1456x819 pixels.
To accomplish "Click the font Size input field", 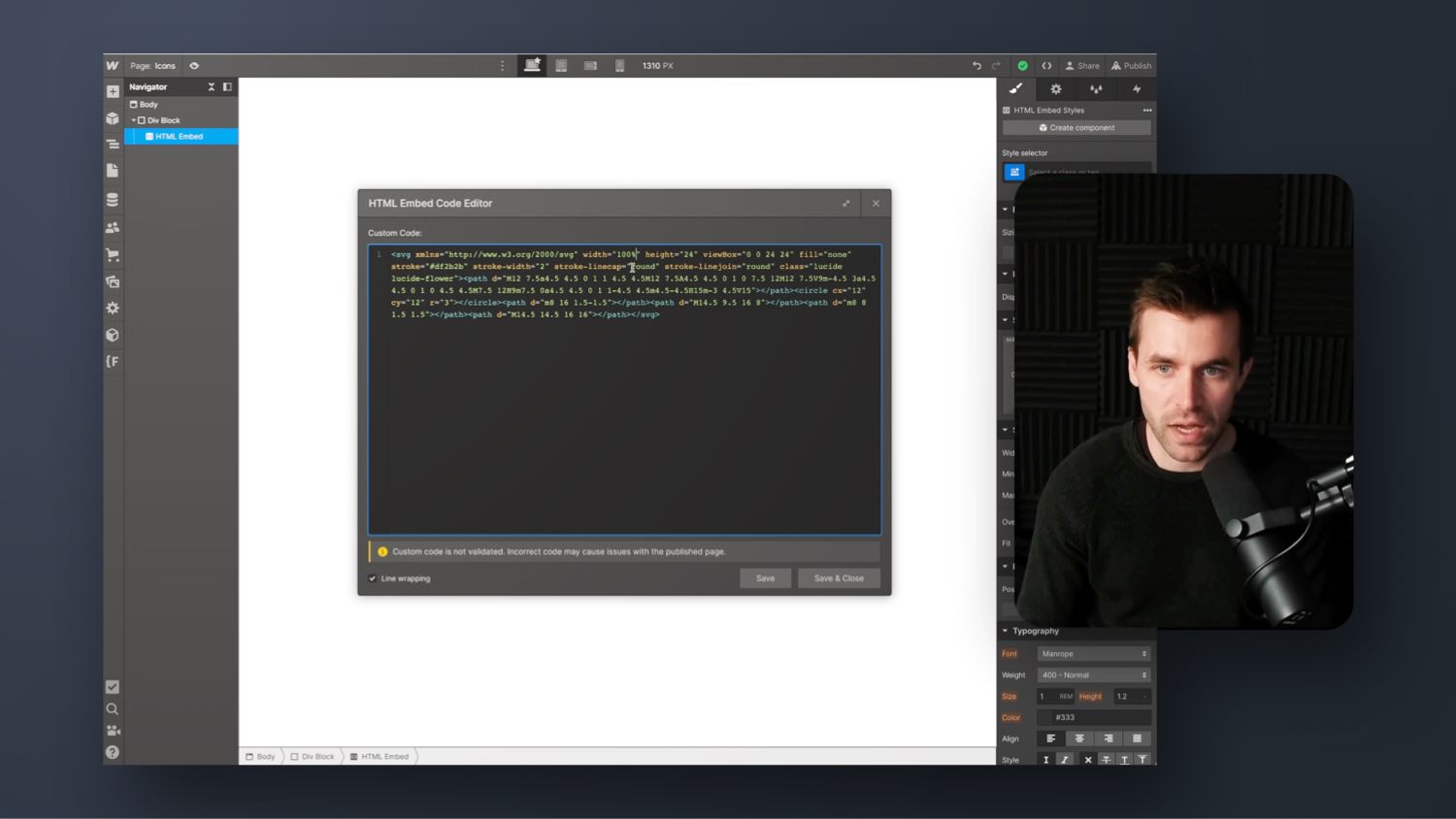I will pyautogui.click(x=1047, y=697).
